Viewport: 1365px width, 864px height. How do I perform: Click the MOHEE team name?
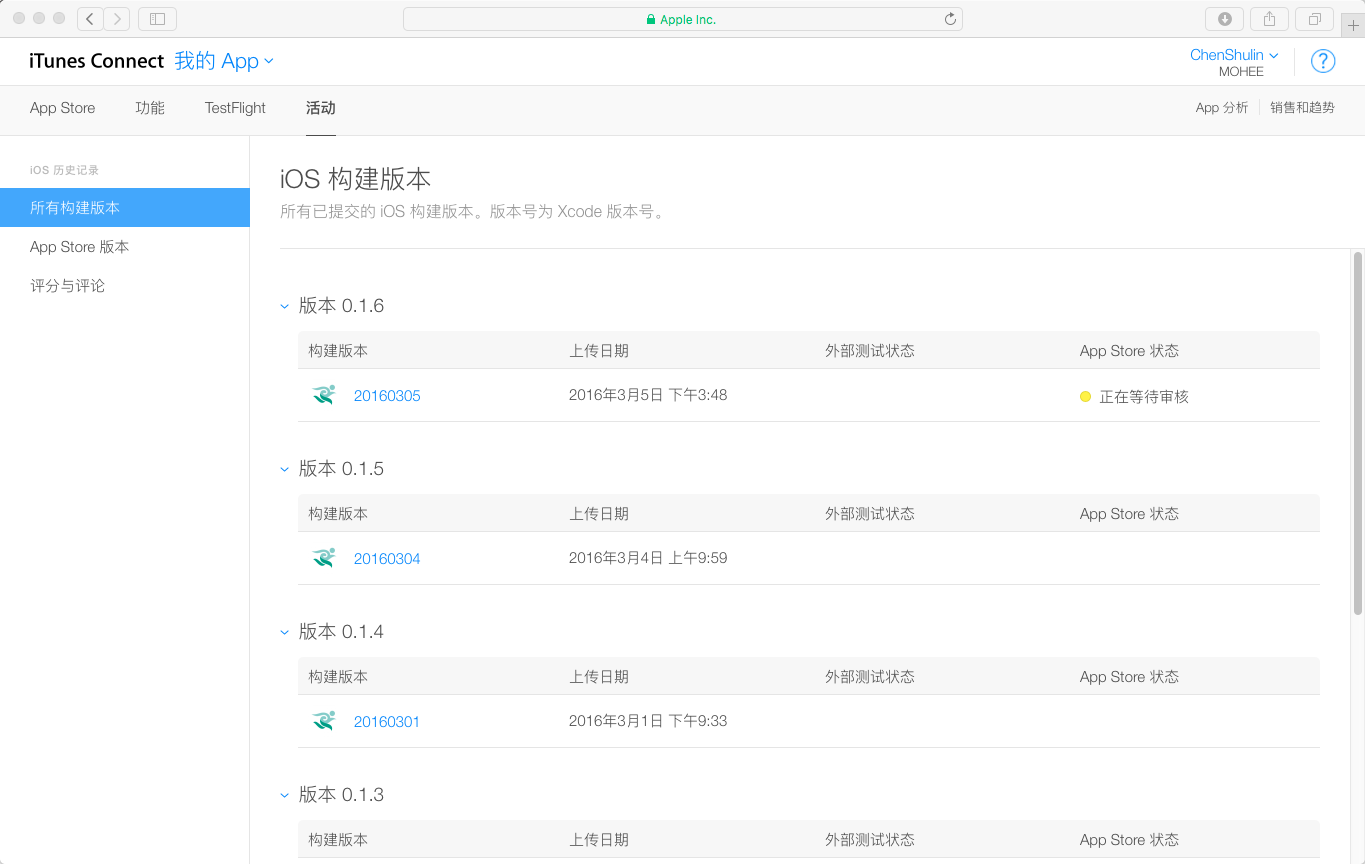1241,72
